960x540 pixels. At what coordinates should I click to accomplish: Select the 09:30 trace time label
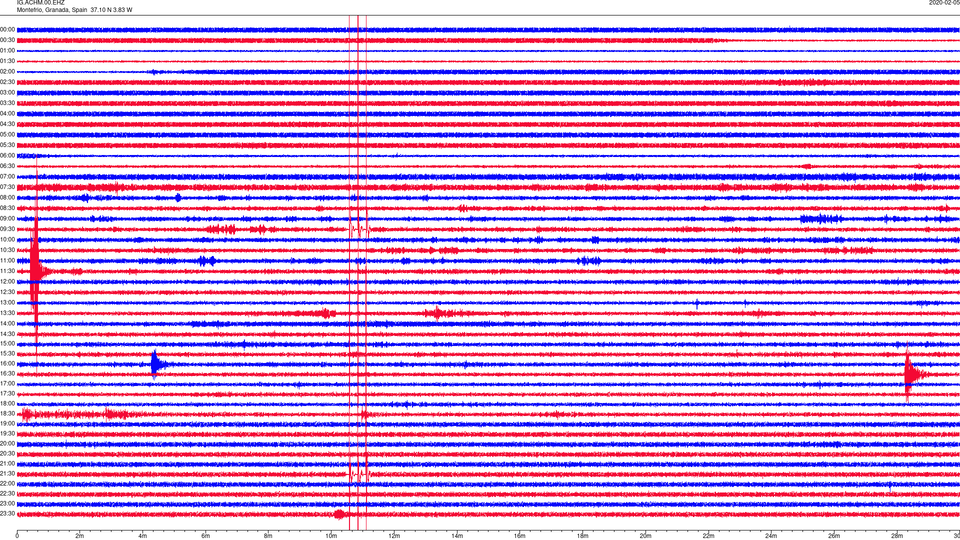[7, 229]
